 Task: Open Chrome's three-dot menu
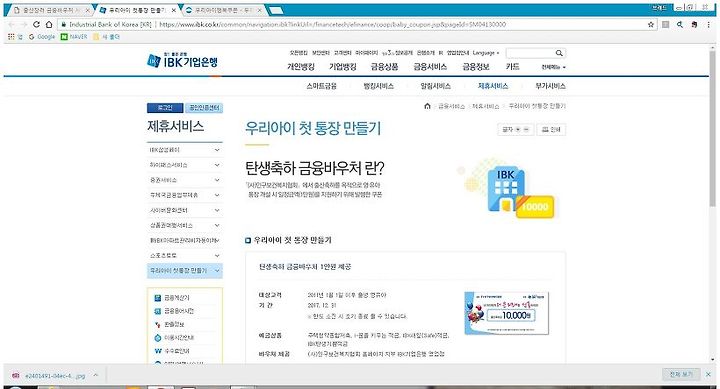[709, 24]
